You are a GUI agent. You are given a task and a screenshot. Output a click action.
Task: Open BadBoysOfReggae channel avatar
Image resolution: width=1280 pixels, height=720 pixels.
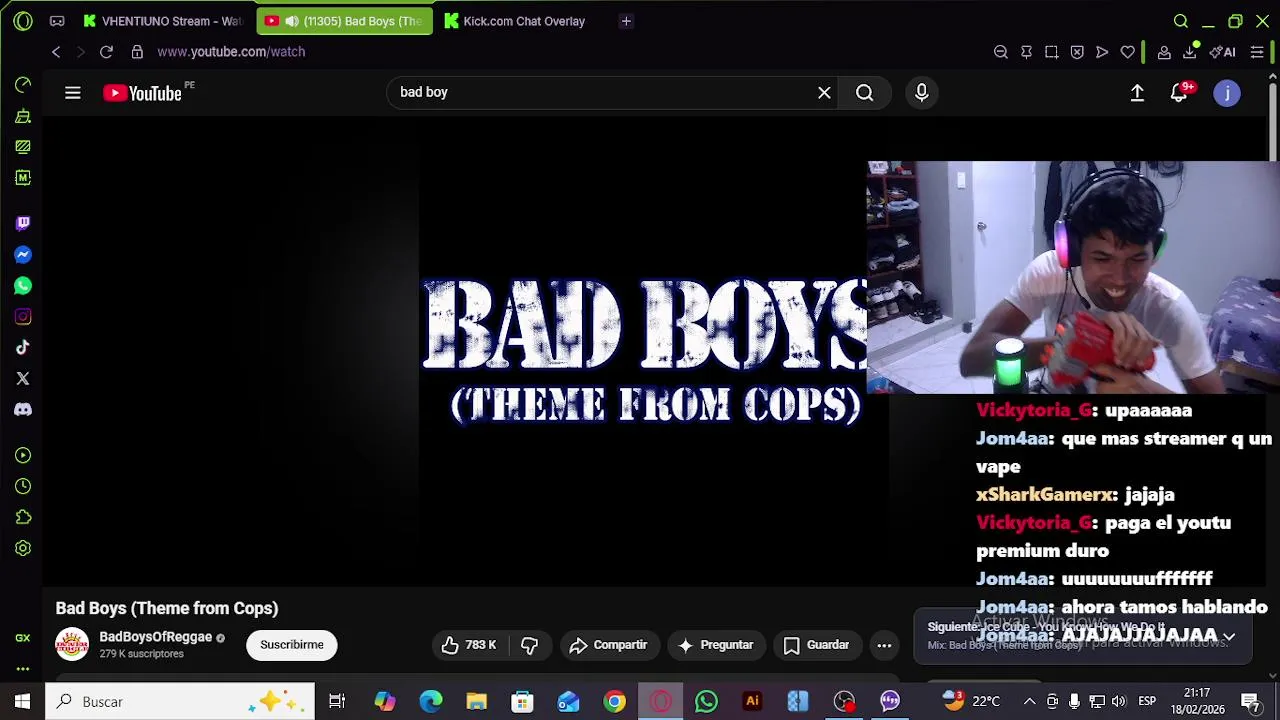(x=72, y=645)
